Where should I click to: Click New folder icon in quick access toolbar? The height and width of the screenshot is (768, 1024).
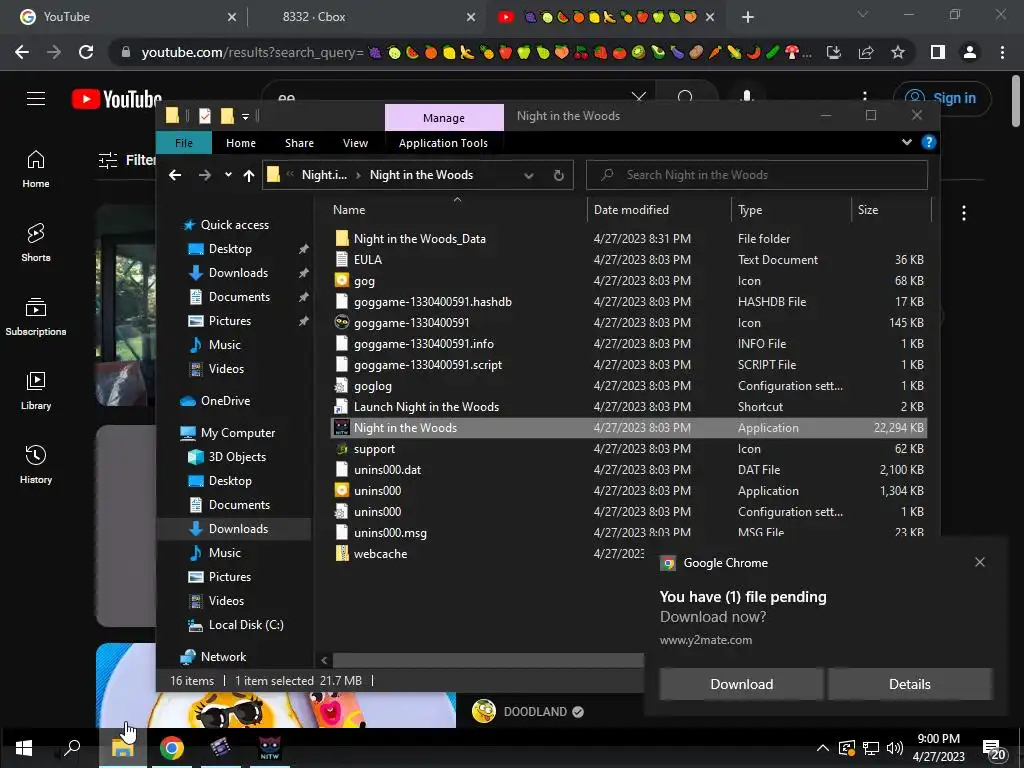[227, 116]
